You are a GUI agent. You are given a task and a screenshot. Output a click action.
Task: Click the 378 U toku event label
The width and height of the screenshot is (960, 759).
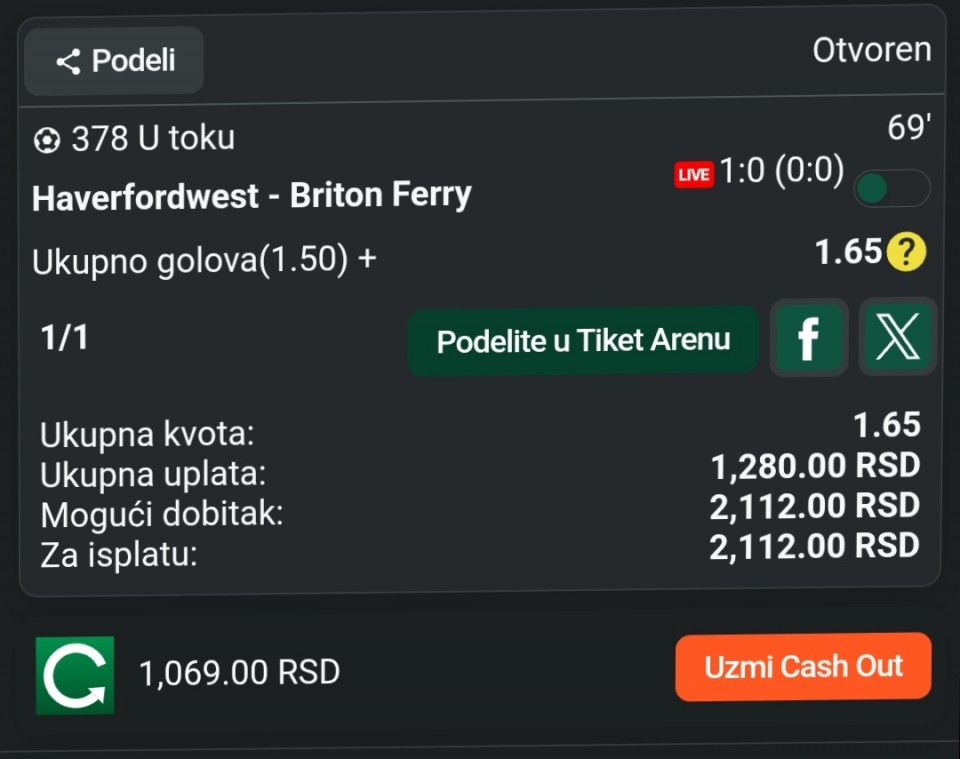[x=152, y=139]
